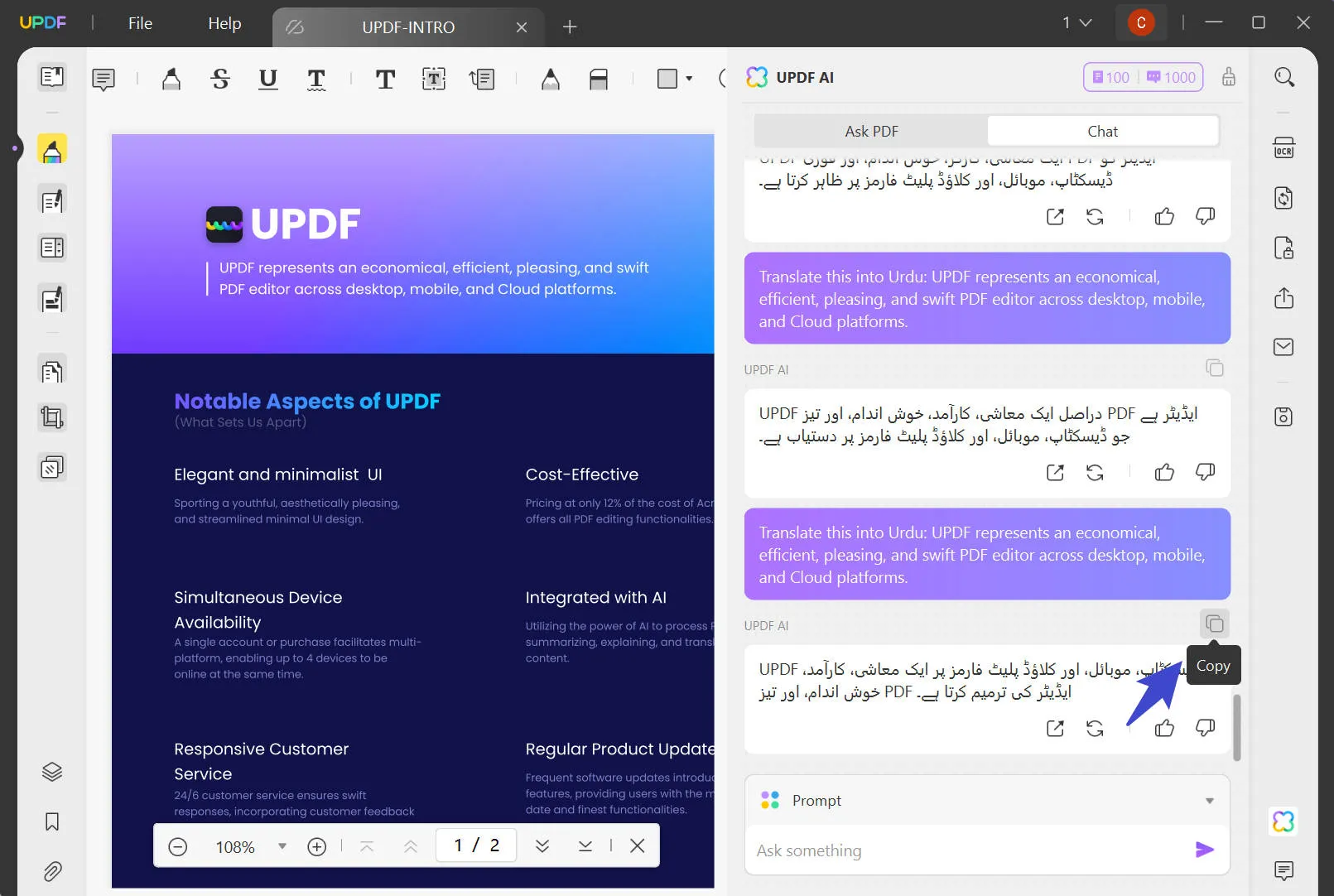Select the Pencil drawing tool
This screenshot has height=896, width=1334.
[x=551, y=79]
